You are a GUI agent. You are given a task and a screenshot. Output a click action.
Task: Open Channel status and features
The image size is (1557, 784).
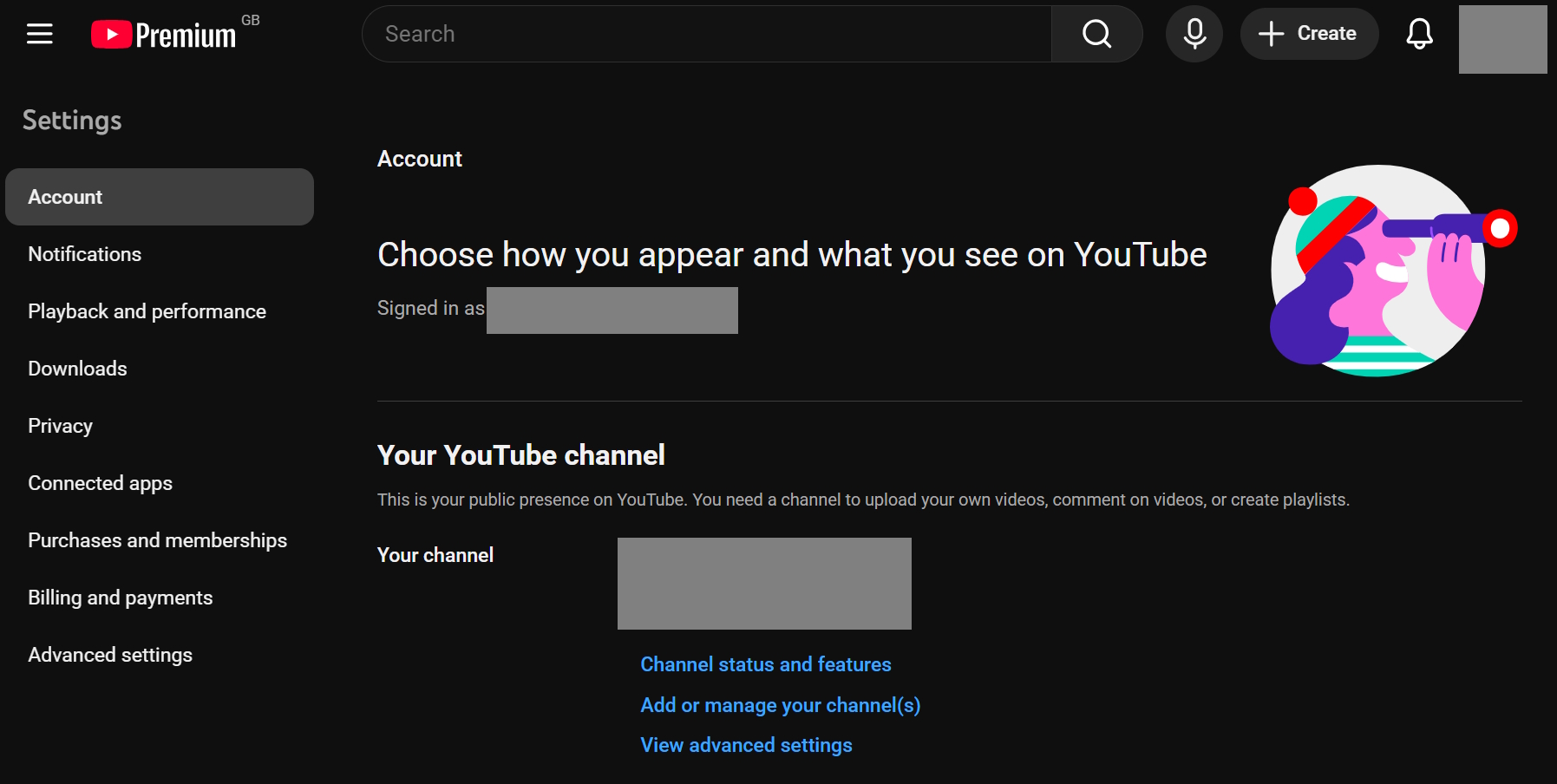point(764,663)
